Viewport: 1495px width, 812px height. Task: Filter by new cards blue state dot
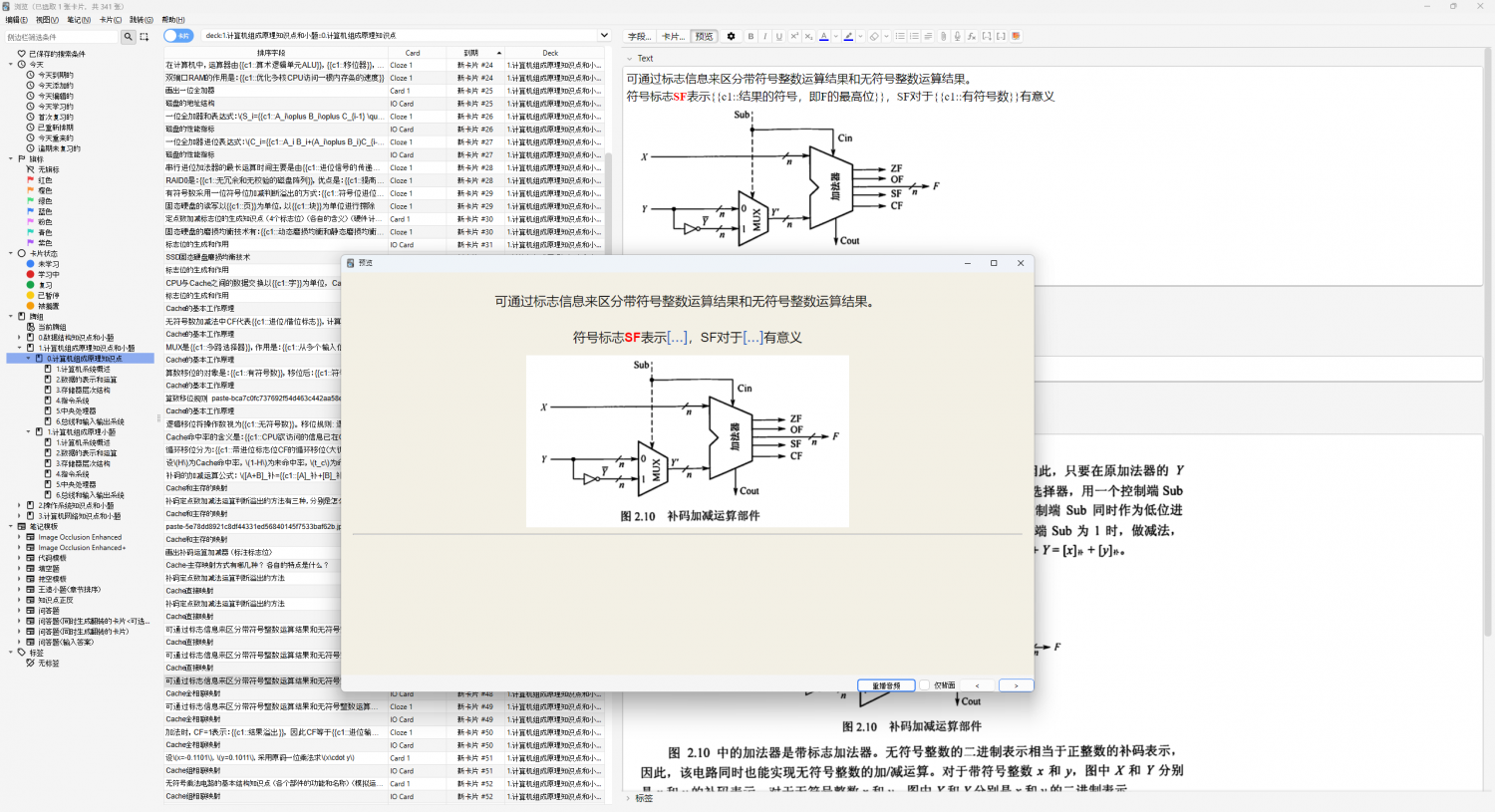(31, 264)
